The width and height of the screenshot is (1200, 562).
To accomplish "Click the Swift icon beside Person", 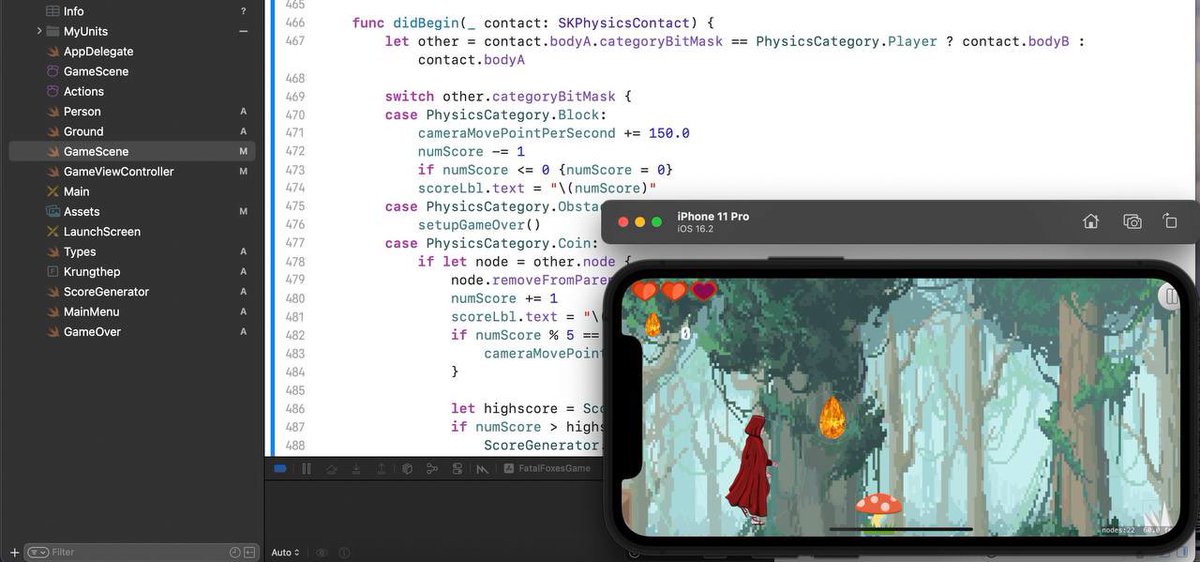I will tap(53, 111).
